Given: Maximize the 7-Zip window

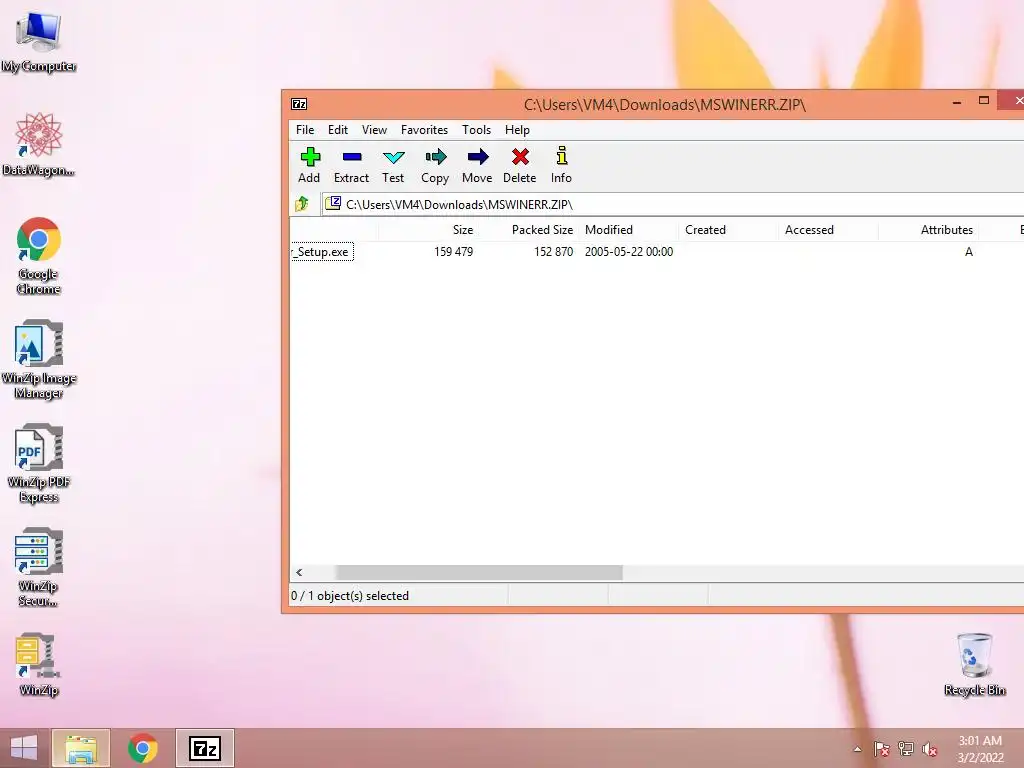Looking at the screenshot, I should point(984,101).
